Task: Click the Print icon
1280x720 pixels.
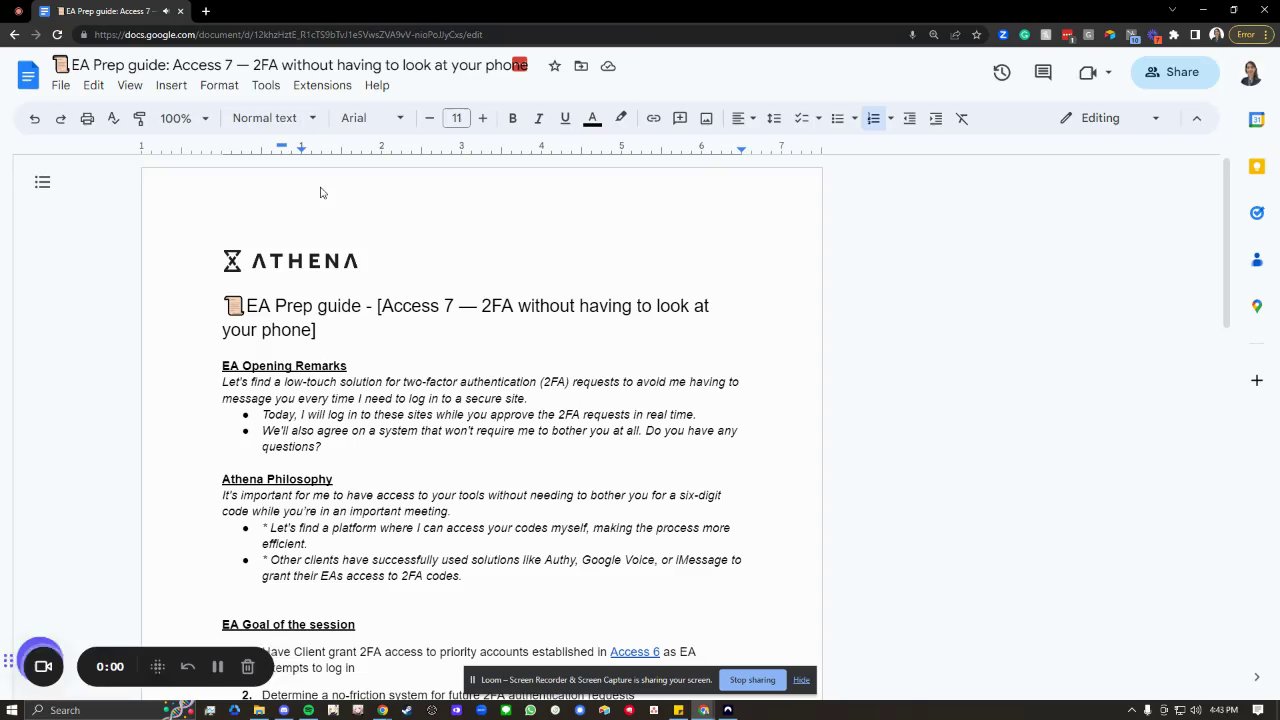Action: [x=87, y=118]
